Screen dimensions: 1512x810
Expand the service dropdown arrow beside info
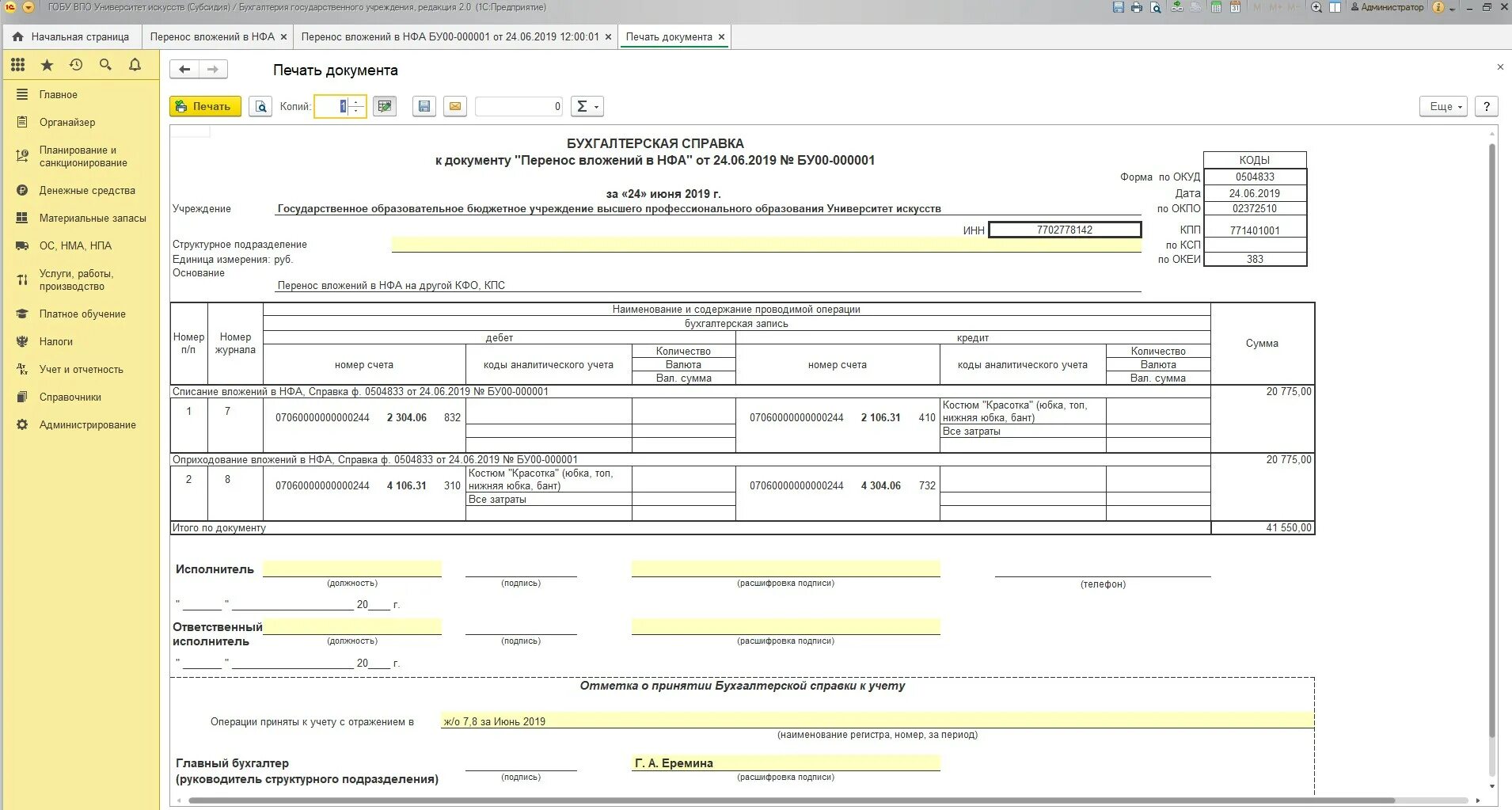tap(1452, 8)
